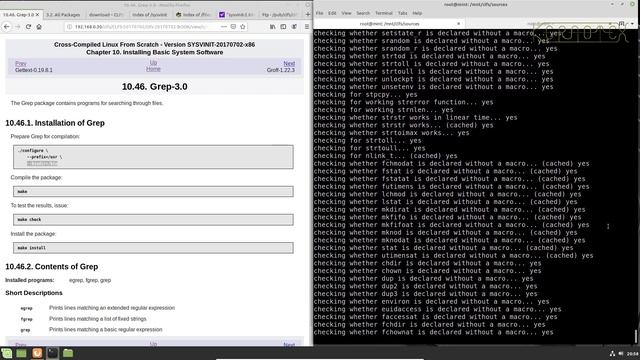The height and width of the screenshot is (360, 640).
Task: Bookmark this page with the star icon
Action: pyautogui.click(x=243, y=27)
